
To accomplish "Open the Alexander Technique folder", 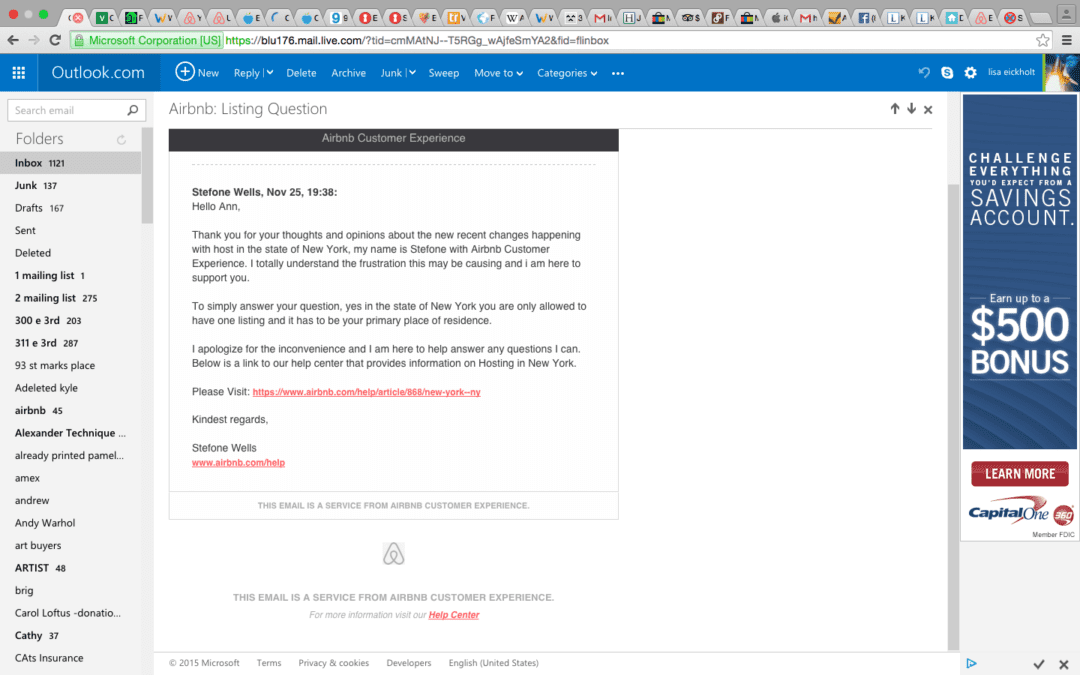I will point(70,433).
